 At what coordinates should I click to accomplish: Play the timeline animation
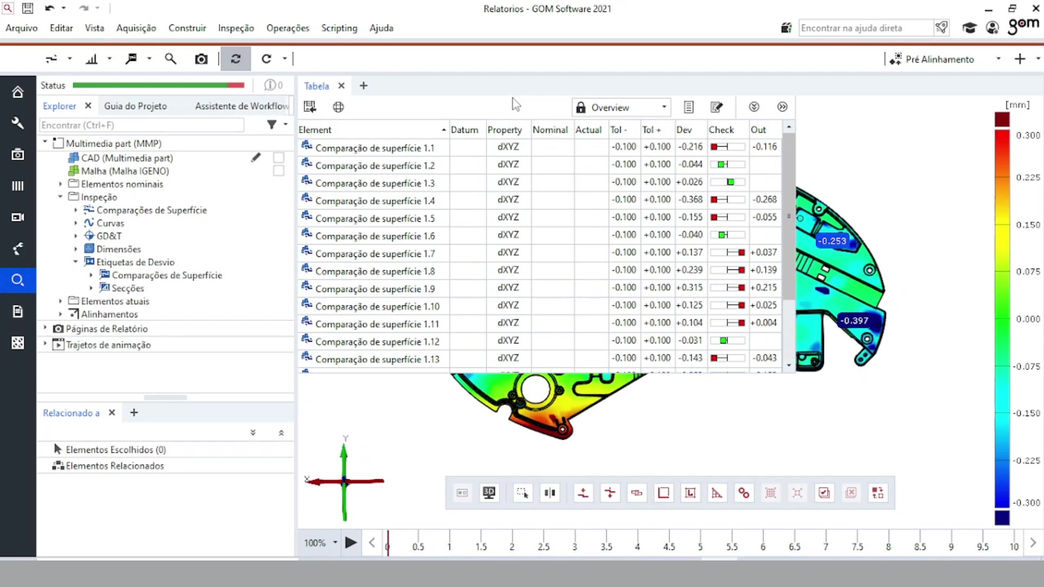[351, 543]
